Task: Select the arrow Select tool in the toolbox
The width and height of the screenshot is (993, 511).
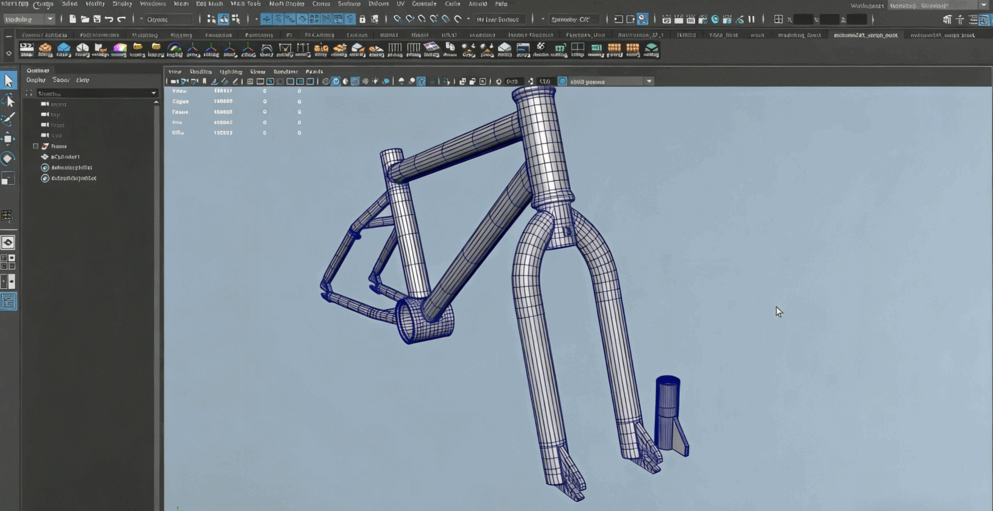Action: coord(9,80)
